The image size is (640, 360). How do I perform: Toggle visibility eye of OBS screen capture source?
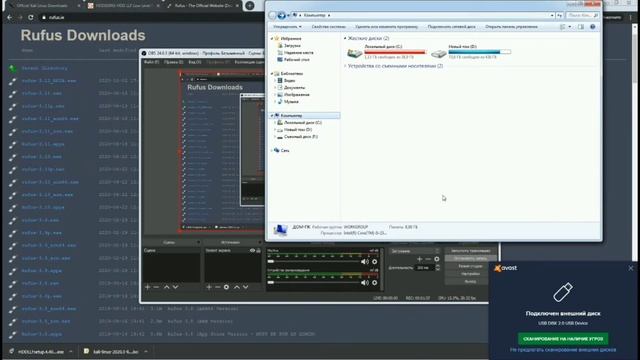(252, 250)
